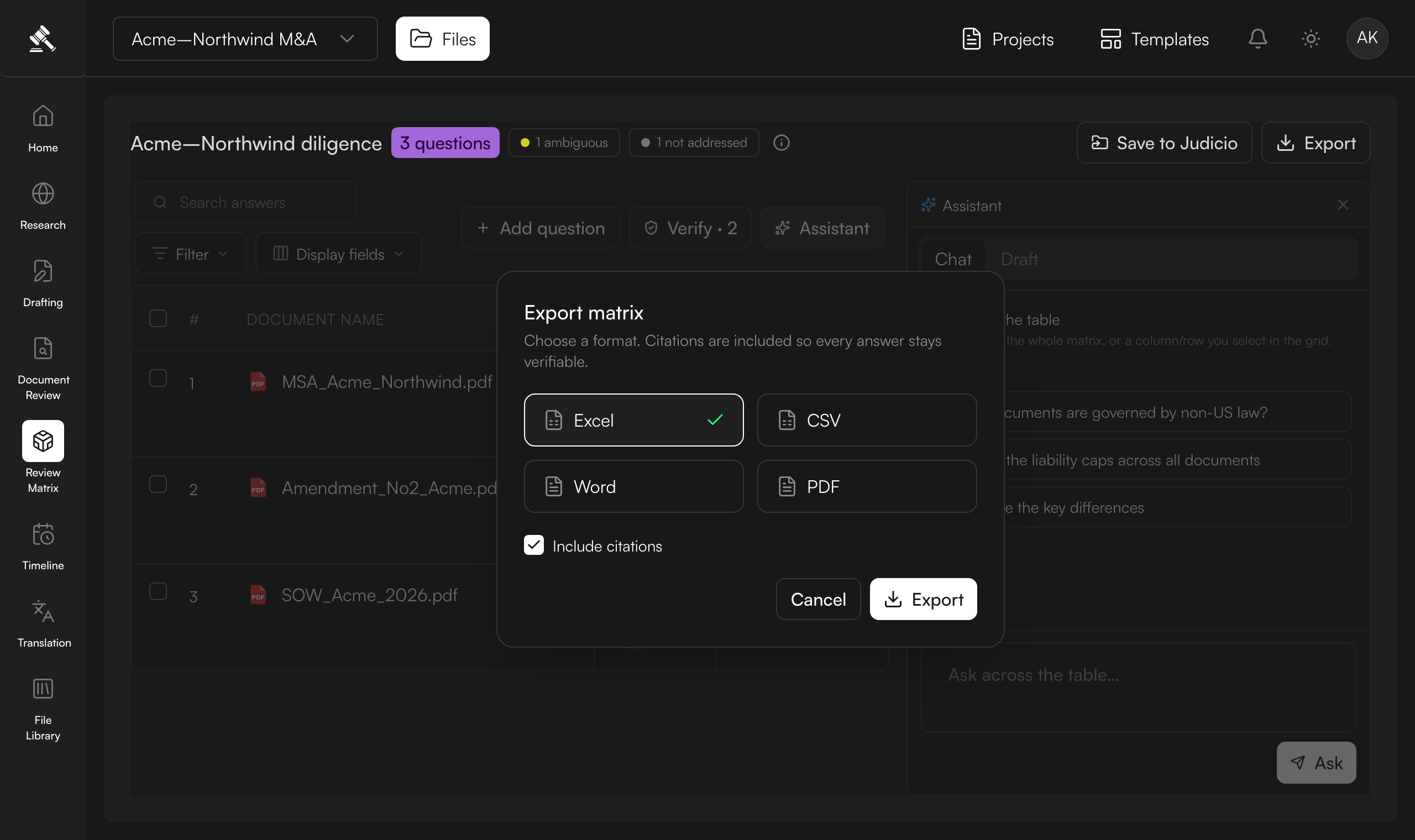Check row 3 SOW_Acme_2026 checkbox

point(158,591)
